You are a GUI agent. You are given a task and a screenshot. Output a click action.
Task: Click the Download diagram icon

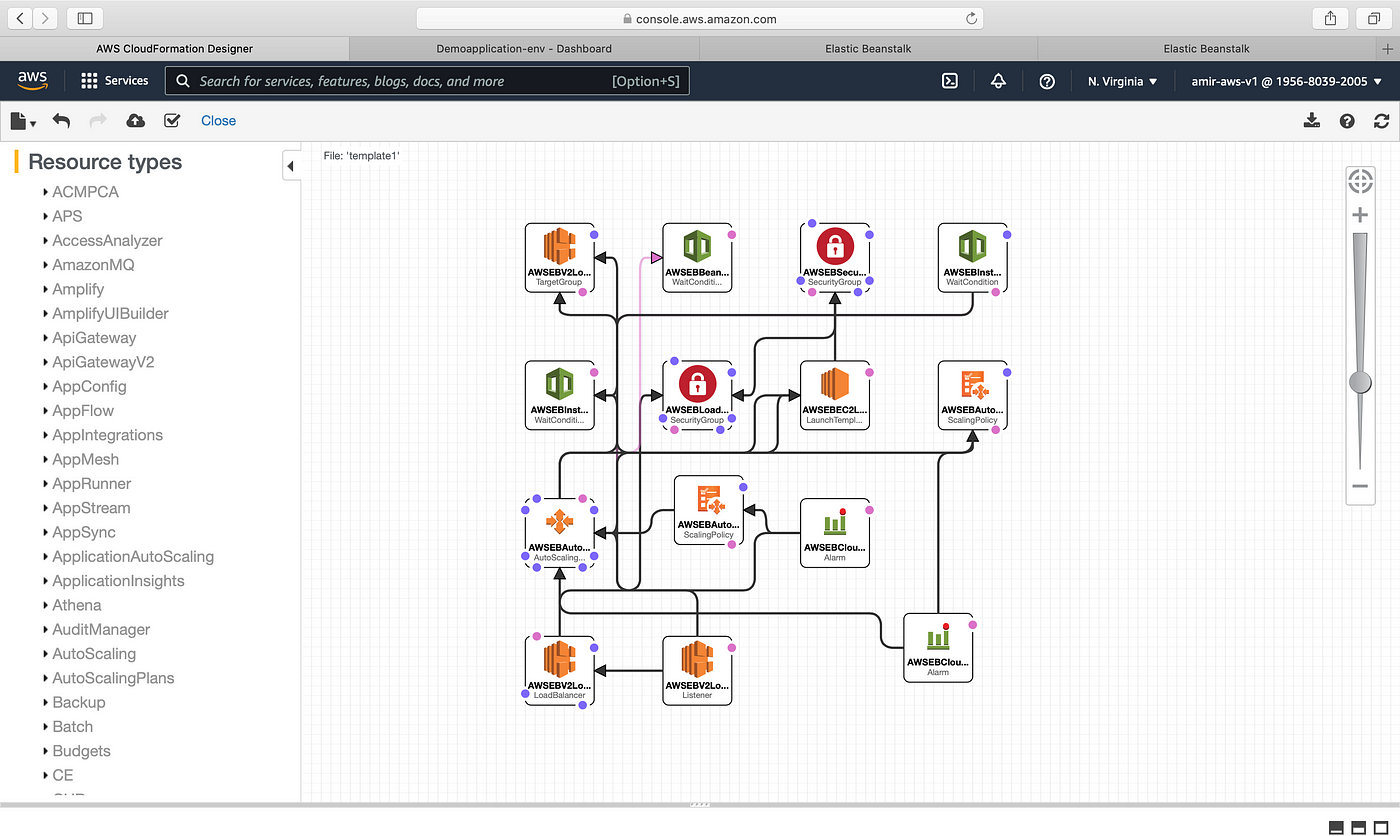tap(1312, 121)
